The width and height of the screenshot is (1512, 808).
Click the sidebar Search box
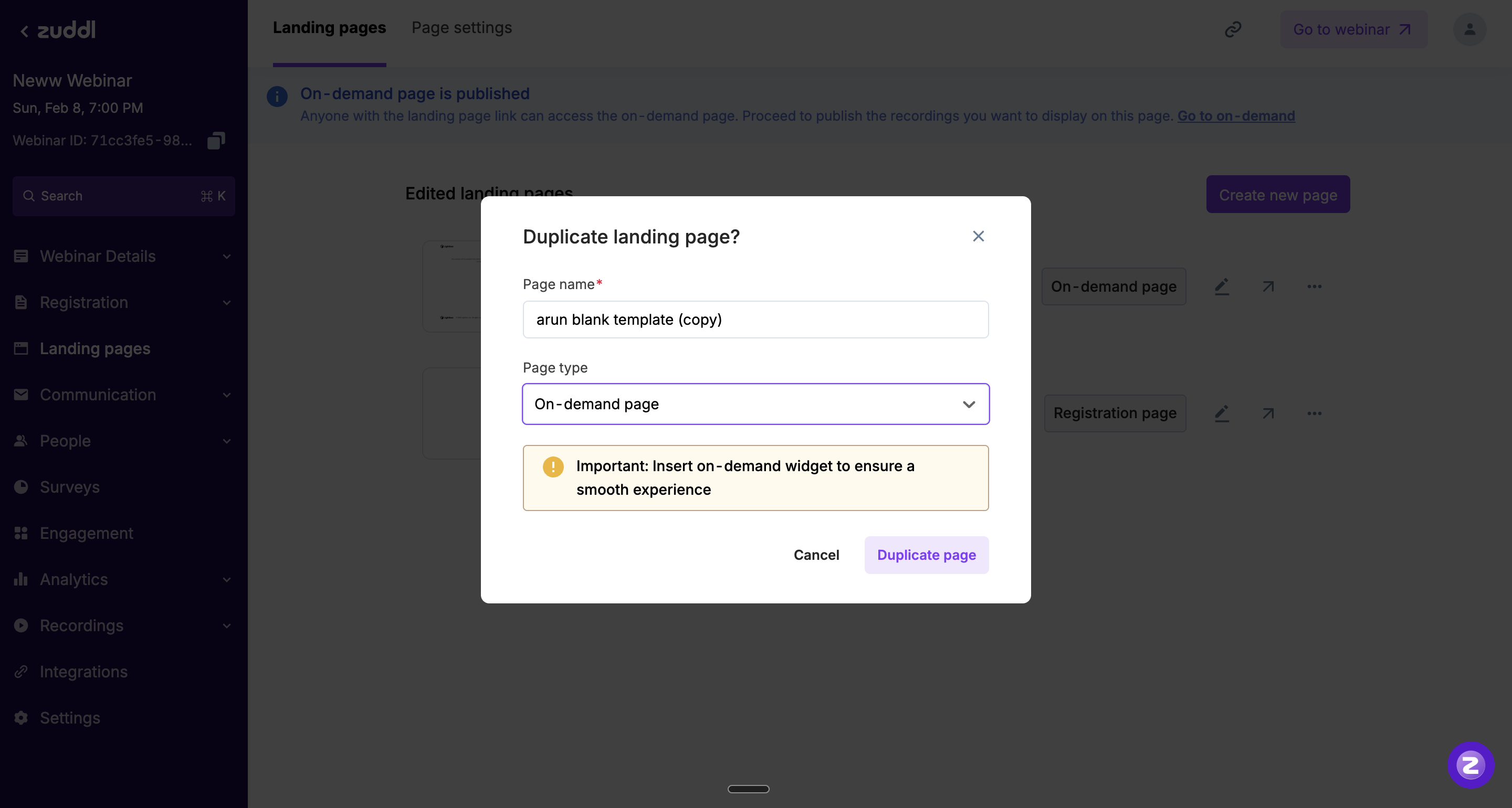pos(123,196)
